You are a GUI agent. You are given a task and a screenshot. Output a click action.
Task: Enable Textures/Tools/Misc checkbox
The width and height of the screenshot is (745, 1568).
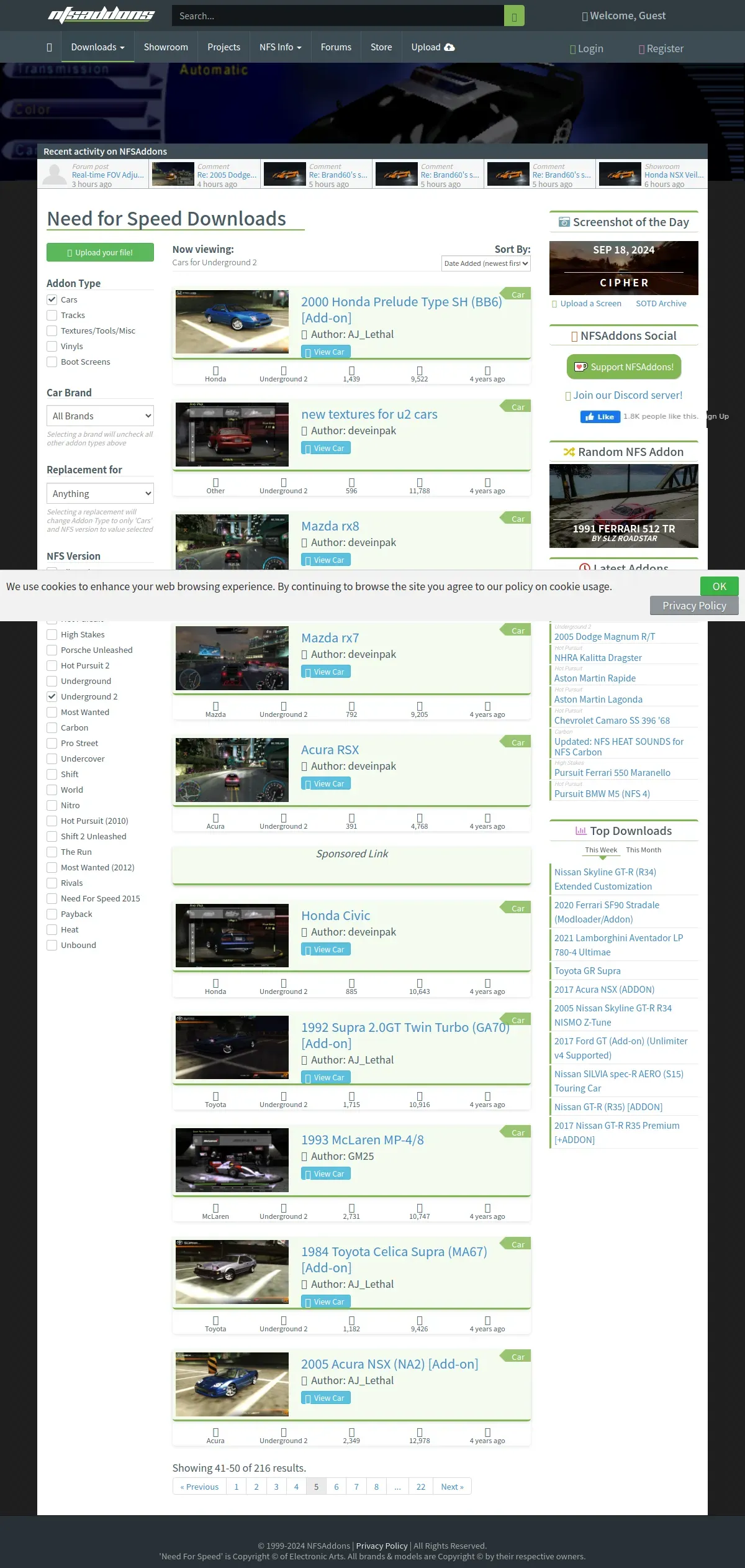pos(52,330)
